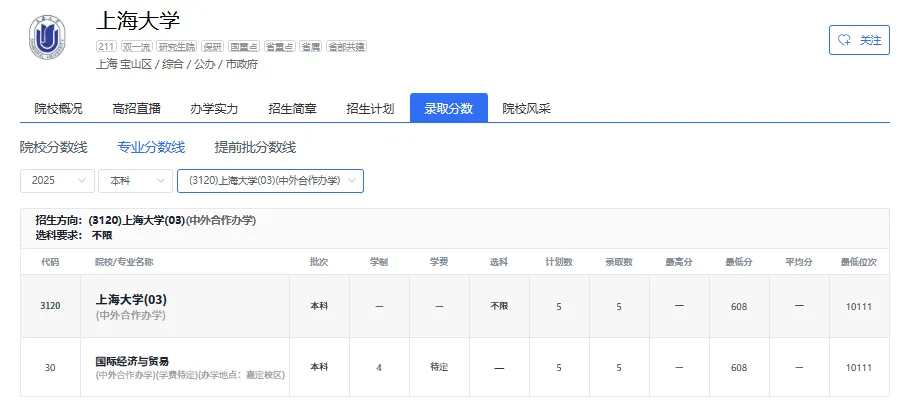The image size is (921, 411).
Task: Click the code cell 3120
Action: [x=51, y=306]
